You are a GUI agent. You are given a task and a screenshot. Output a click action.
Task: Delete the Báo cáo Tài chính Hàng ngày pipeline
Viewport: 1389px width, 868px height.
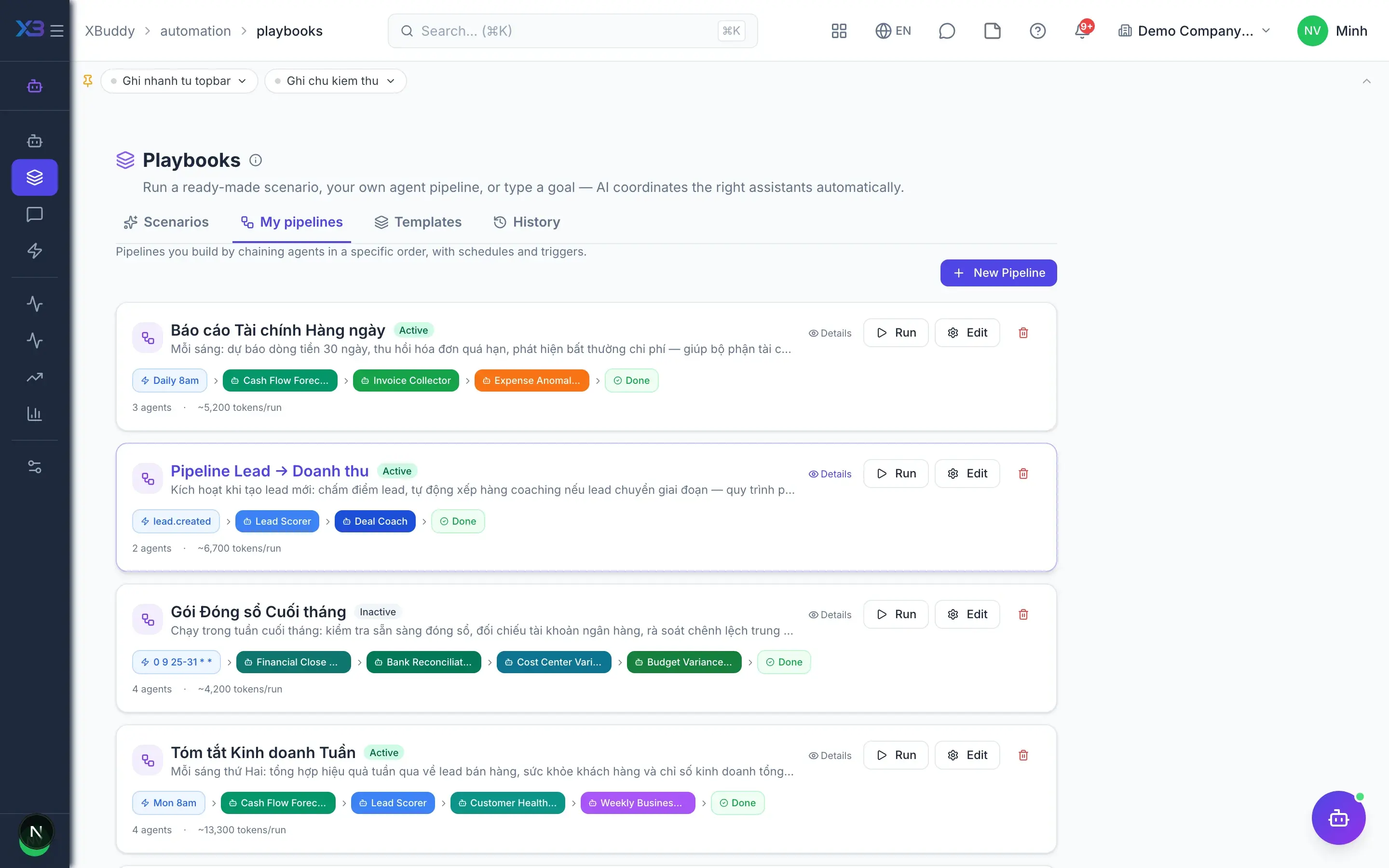[x=1023, y=333]
